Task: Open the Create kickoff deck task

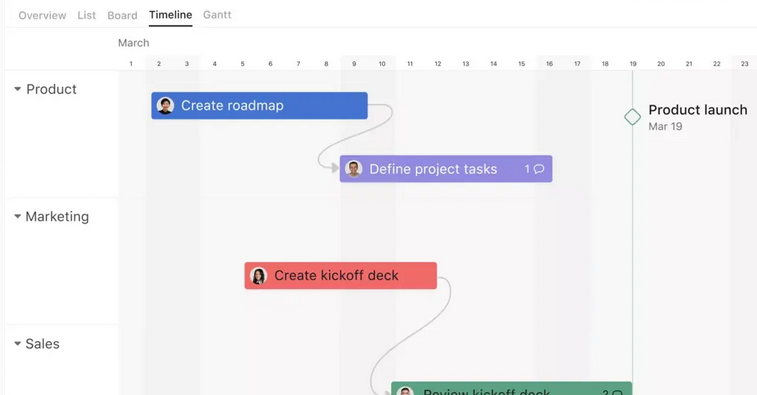Action: coord(341,276)
